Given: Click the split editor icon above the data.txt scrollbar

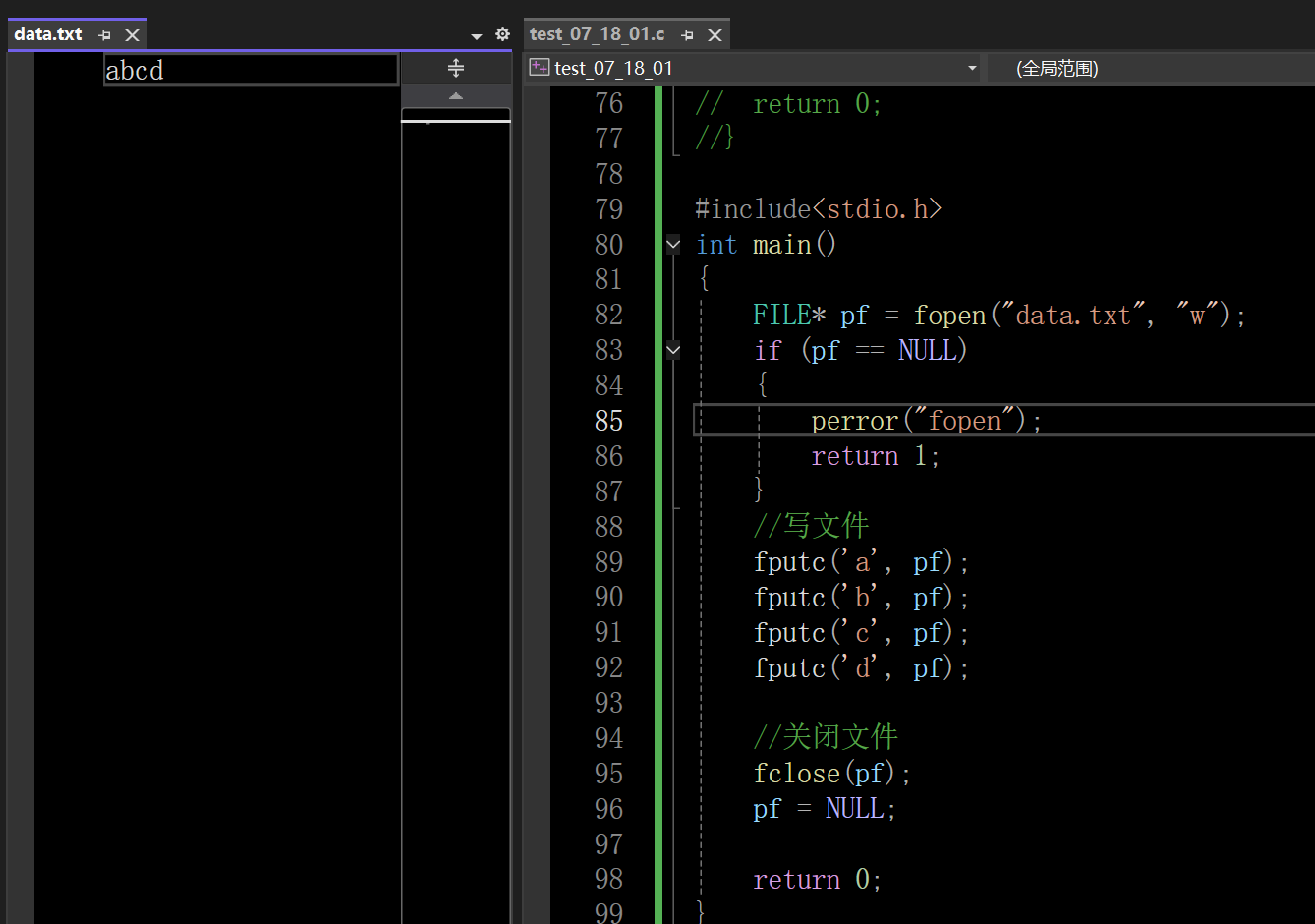Looking at the screenshot, I should point(456,68).
